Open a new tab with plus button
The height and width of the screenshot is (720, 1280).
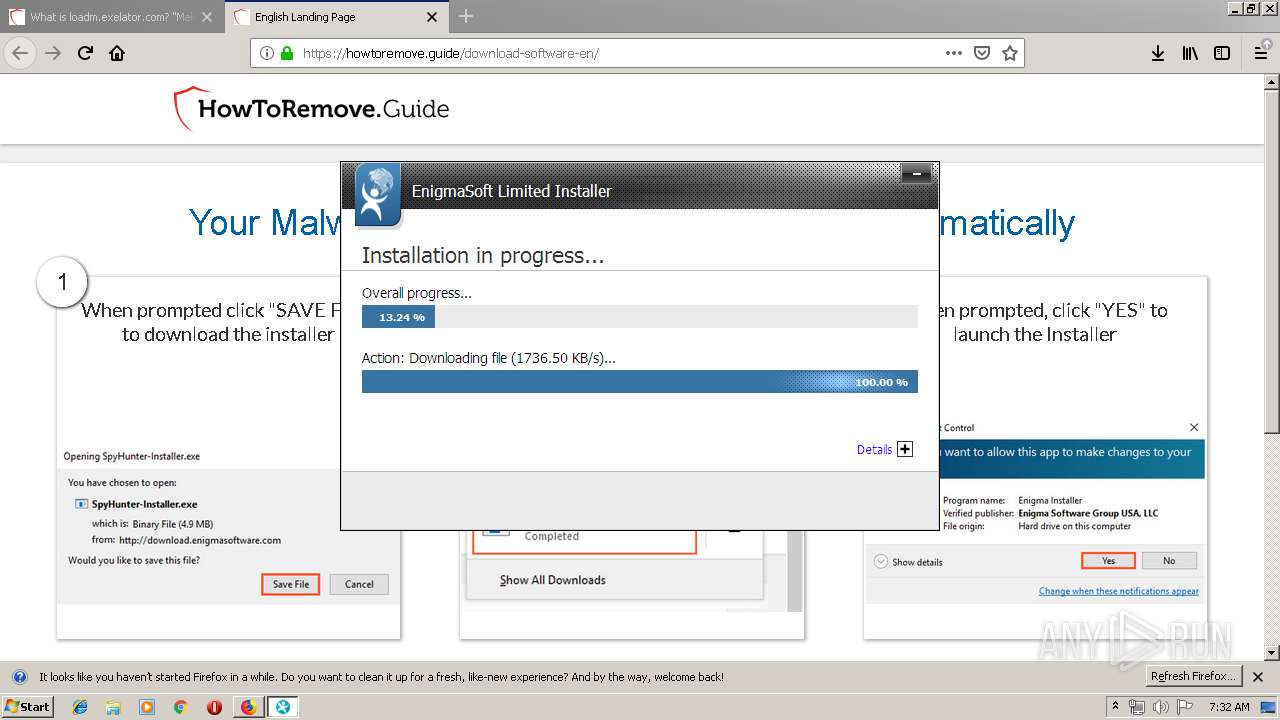(x=466, y=16)
